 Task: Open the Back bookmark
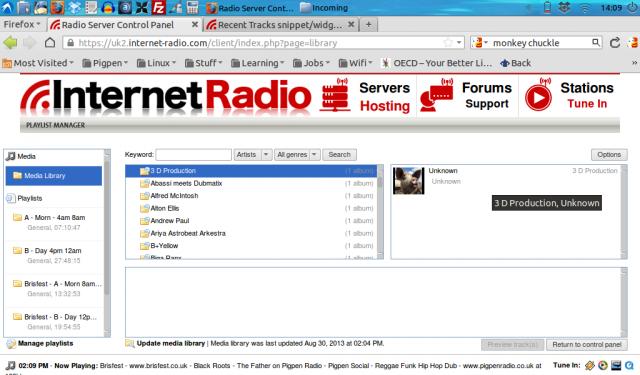click(516, 63)
